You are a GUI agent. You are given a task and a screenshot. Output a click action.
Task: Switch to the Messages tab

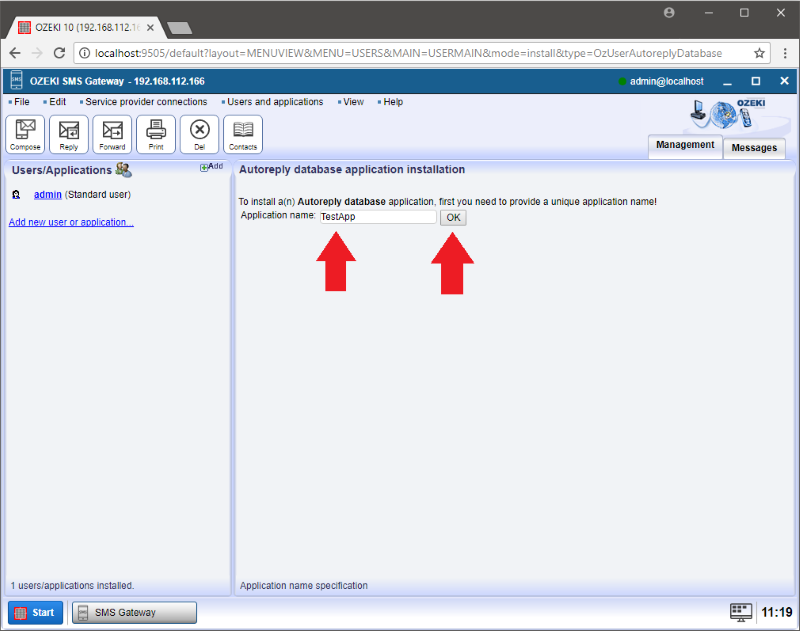[754, 148]
